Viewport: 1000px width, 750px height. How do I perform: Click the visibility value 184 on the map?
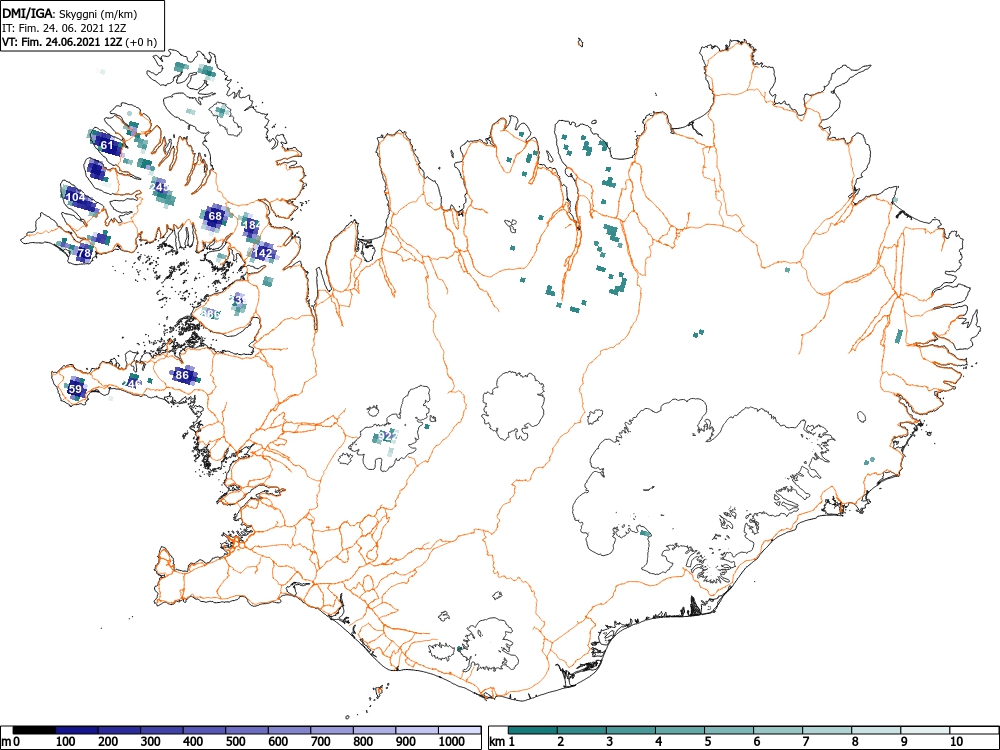tap(253, 225)
